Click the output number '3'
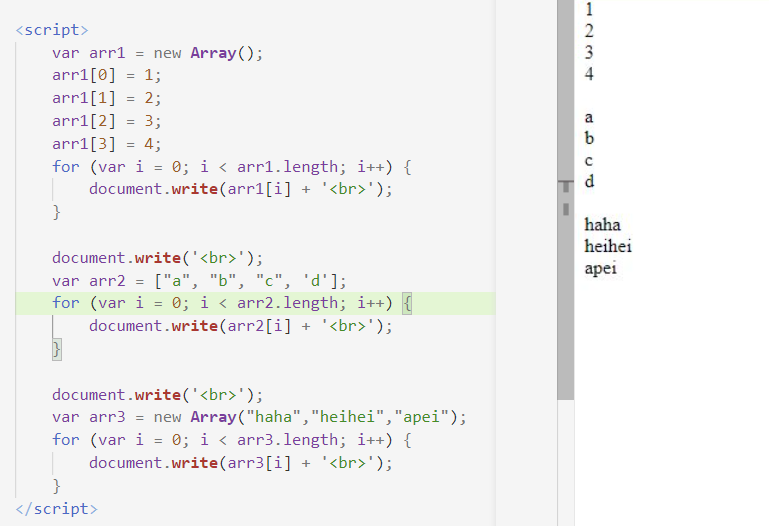Image resolution: width=769 pixels, height=526 pixels. pos(589,52)
